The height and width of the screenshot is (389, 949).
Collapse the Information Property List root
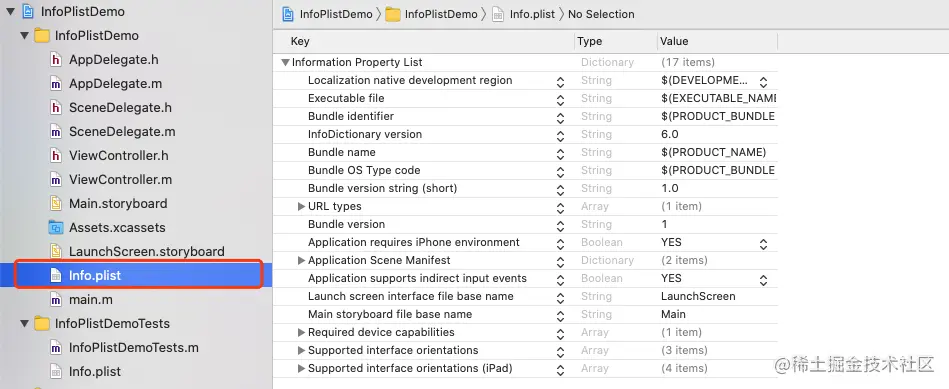[x=285, y=62]
